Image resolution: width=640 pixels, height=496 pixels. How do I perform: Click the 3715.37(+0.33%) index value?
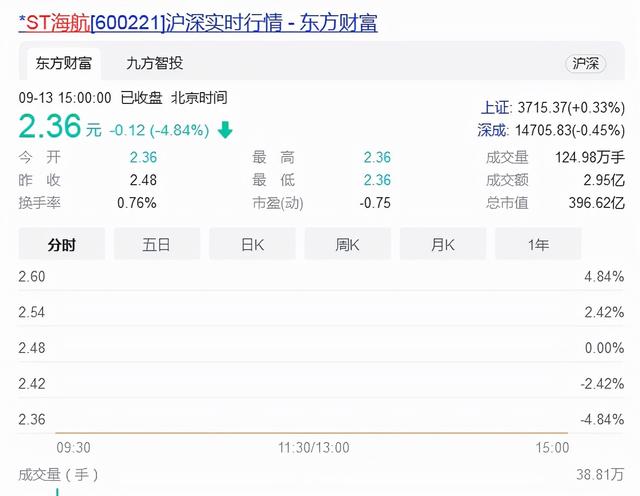571,108
